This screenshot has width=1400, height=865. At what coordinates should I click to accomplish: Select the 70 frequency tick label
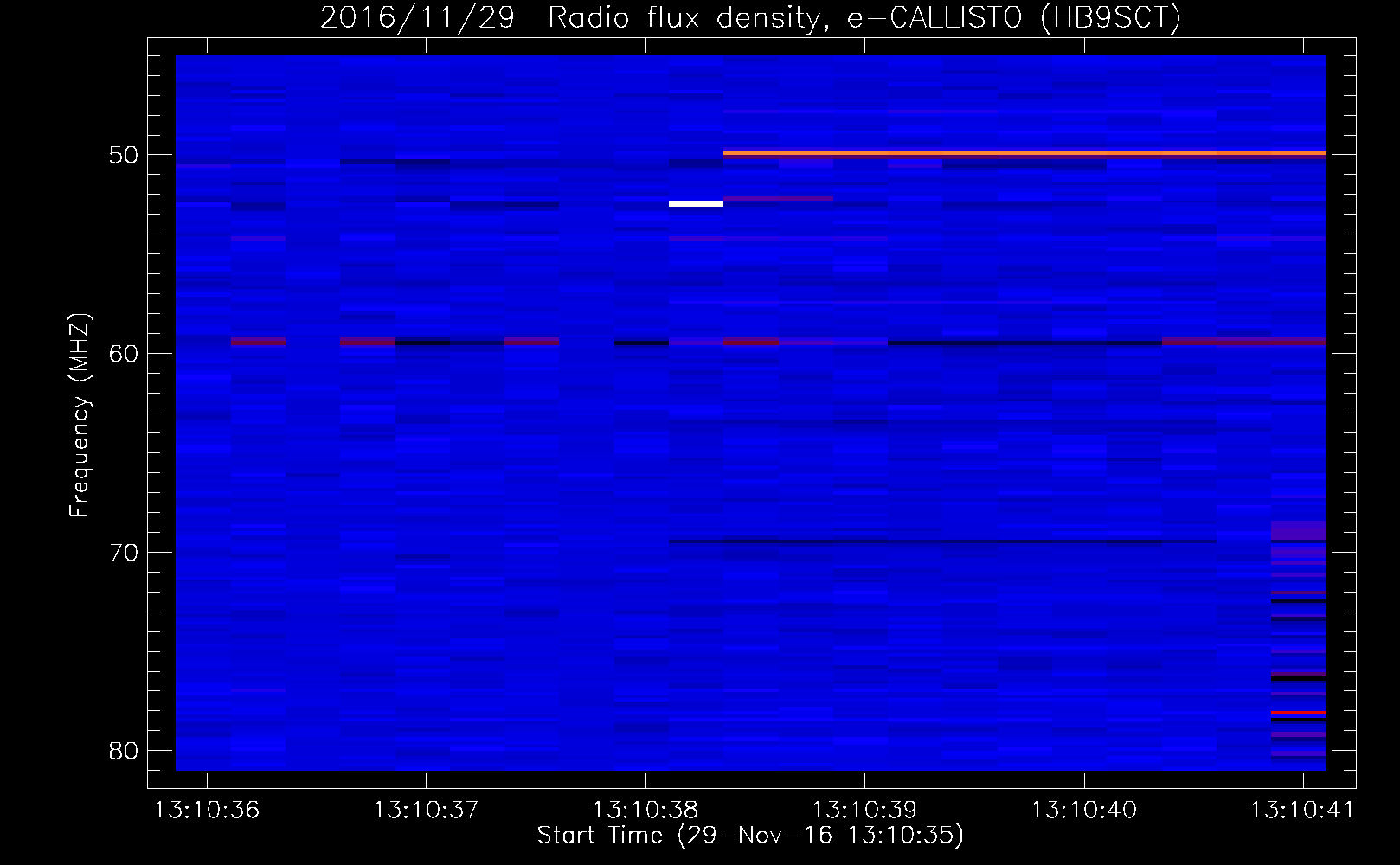click(124, 553)
